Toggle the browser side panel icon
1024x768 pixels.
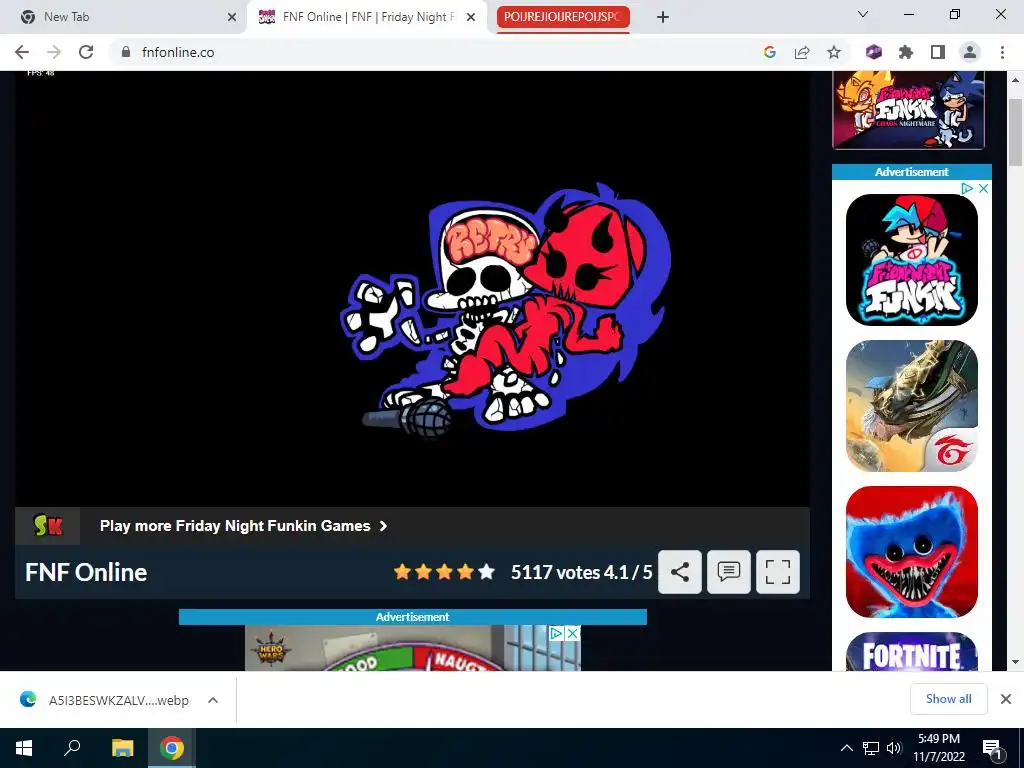(x=938, y=52)
